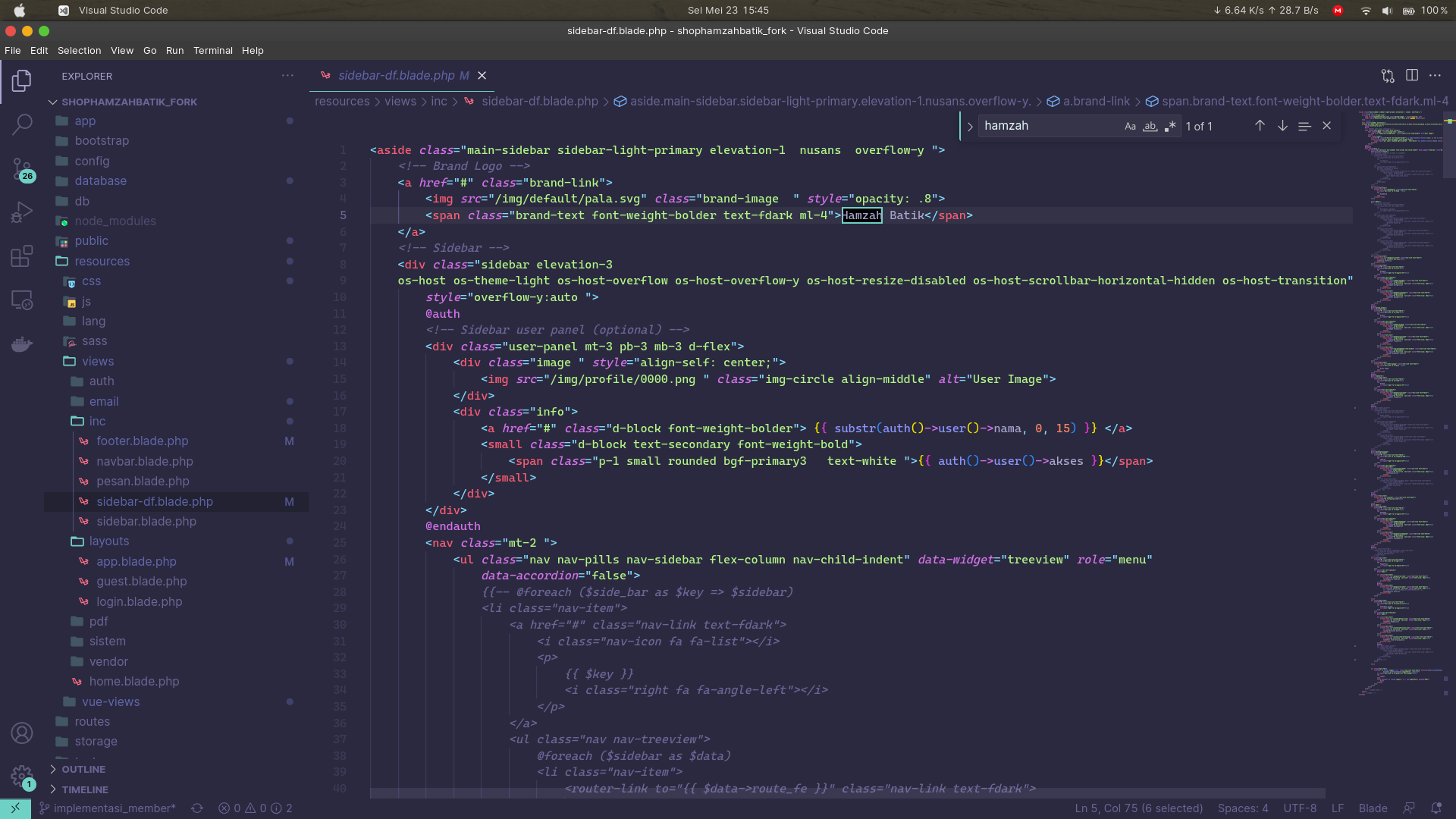This screenshot has width=1456, height=819.
Task: Click the Split Editor Right icon
Action: [x=1411, y=75]
